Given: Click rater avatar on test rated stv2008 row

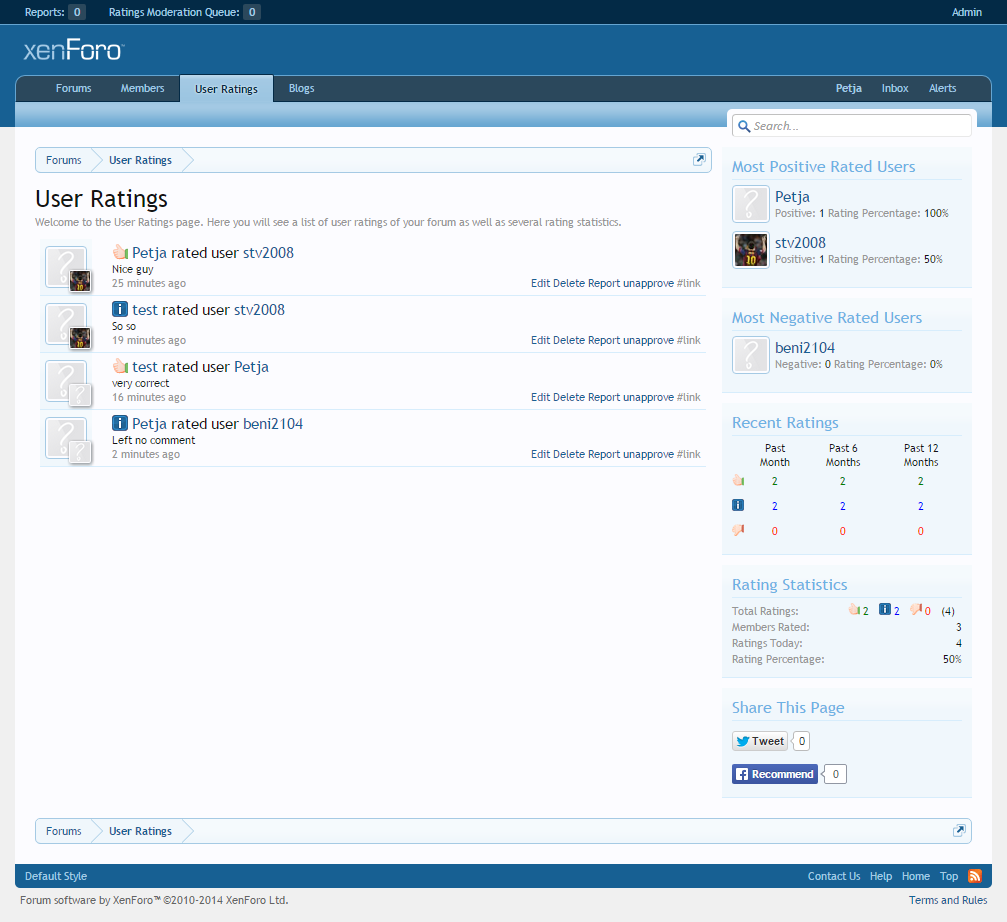Looking at the screenshot, I should pos(66,324).
